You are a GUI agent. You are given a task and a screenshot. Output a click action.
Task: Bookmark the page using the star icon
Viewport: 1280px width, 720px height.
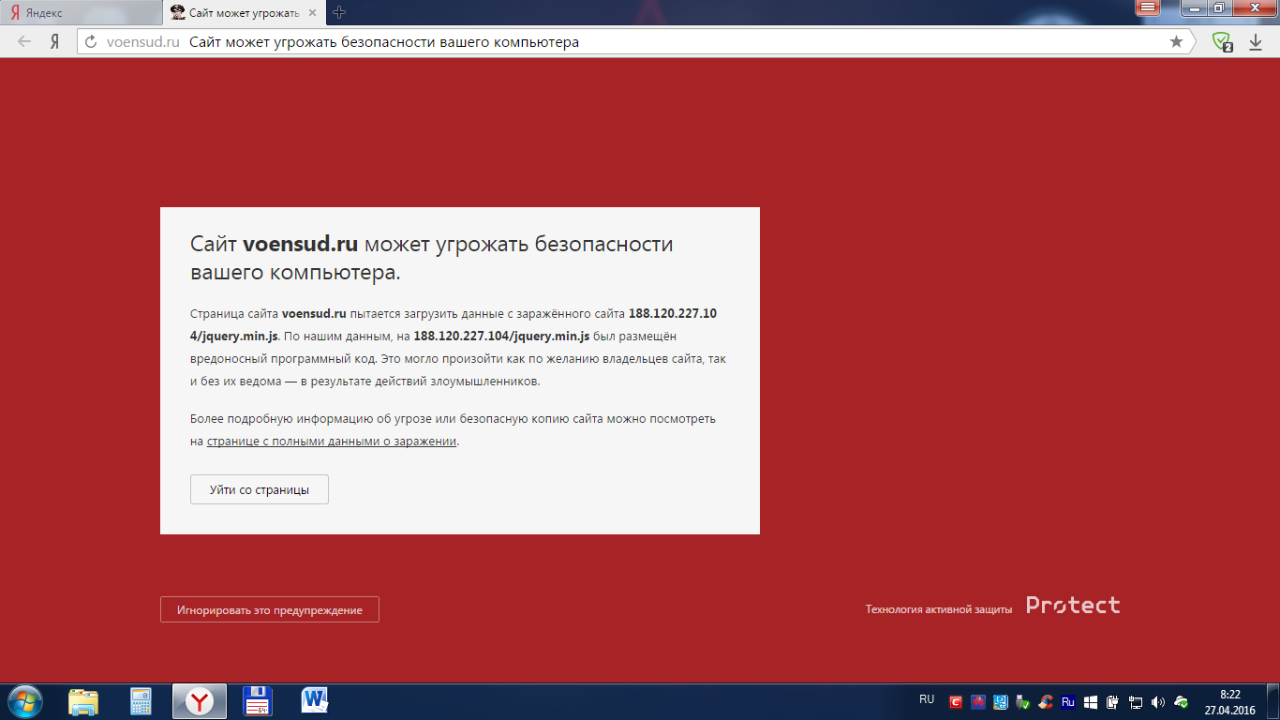(x=1176, y=42)
